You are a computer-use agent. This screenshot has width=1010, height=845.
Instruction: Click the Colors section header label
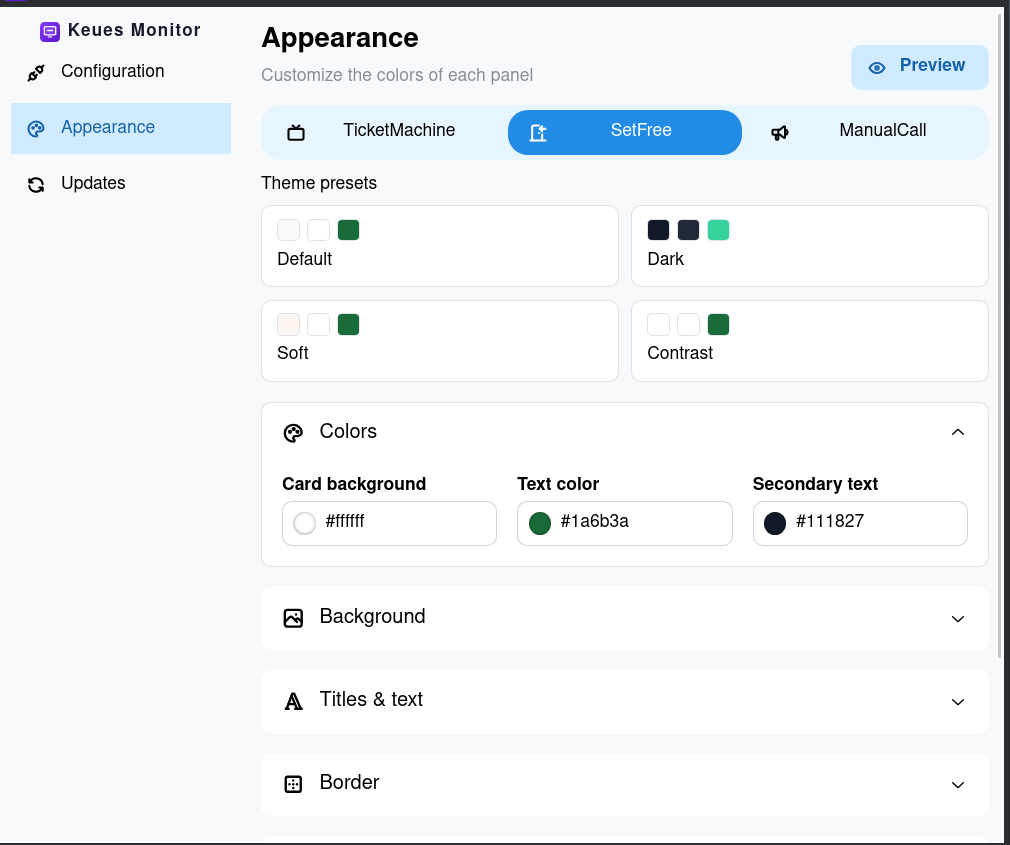coord(348,431)
